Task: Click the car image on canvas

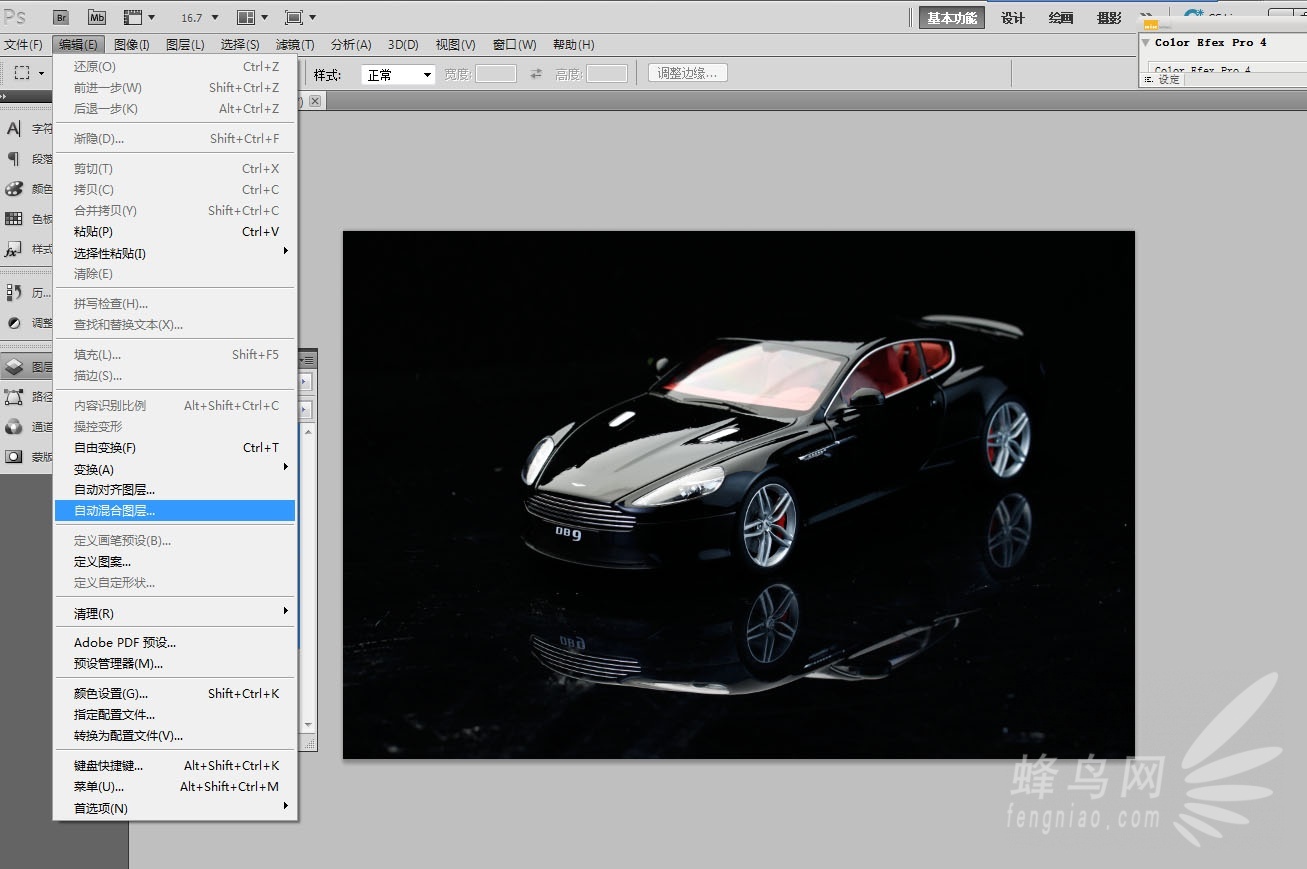Action: point(738,494)
